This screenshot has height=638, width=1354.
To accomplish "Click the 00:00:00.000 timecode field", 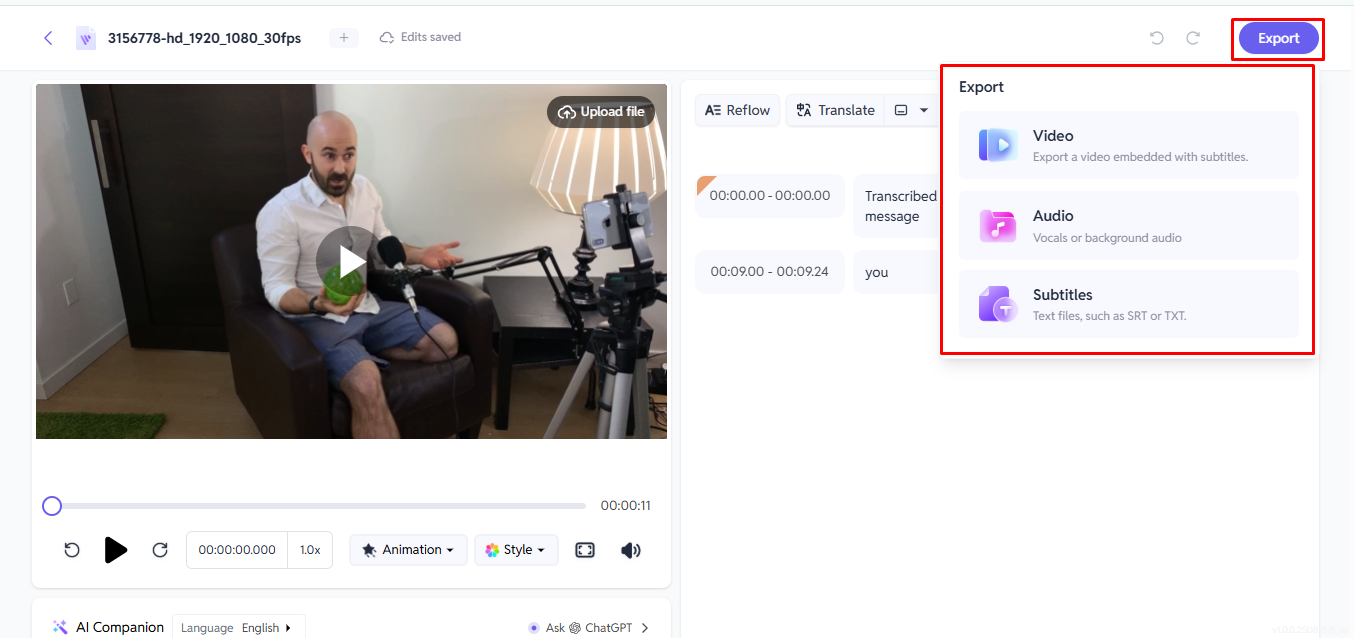I will (x=237, y=550).
